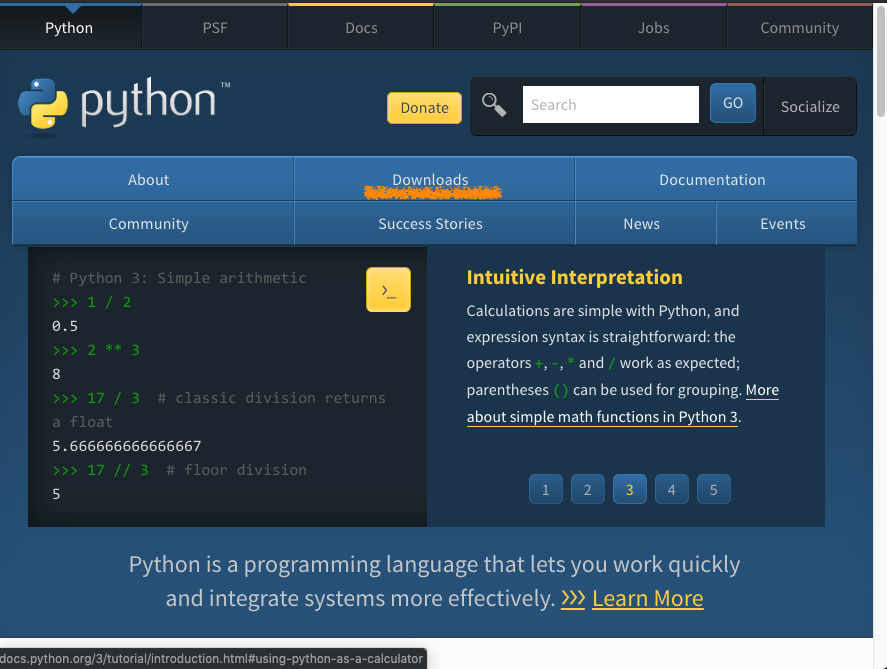Open the Docs top-bar tab
This screenshot has height=669, width=887.
point(361,28)
